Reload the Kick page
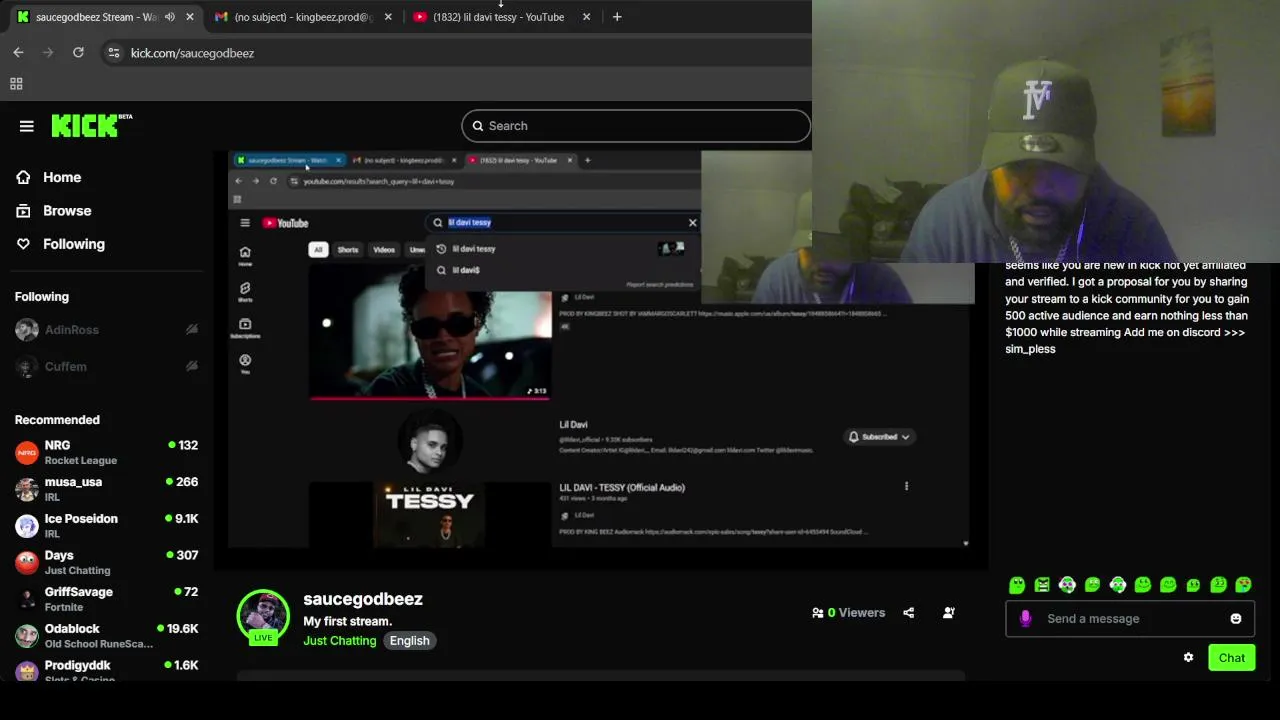The height and width of the screenshot is (720, 1280). (x=78, y=53)
